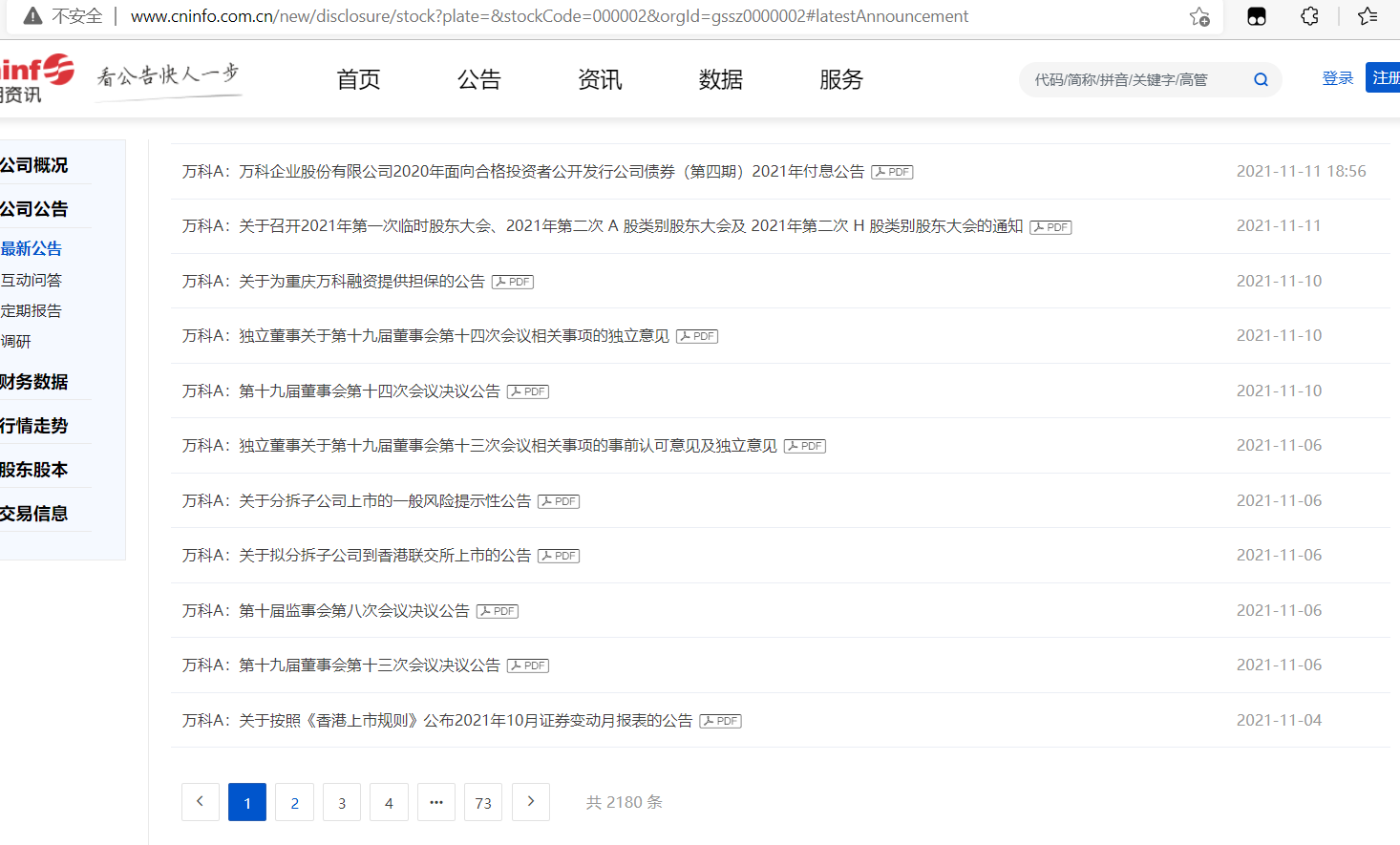Open PDF icon for 2021年付息公告
Screen dimensions: 1400x845
click(x=892, y=172)
